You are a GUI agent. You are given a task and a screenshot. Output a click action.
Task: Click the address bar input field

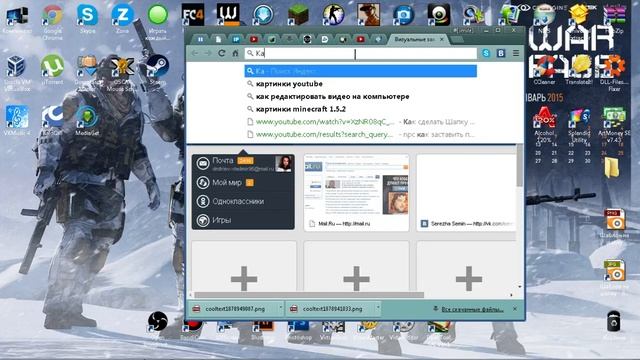pos(361,53)
